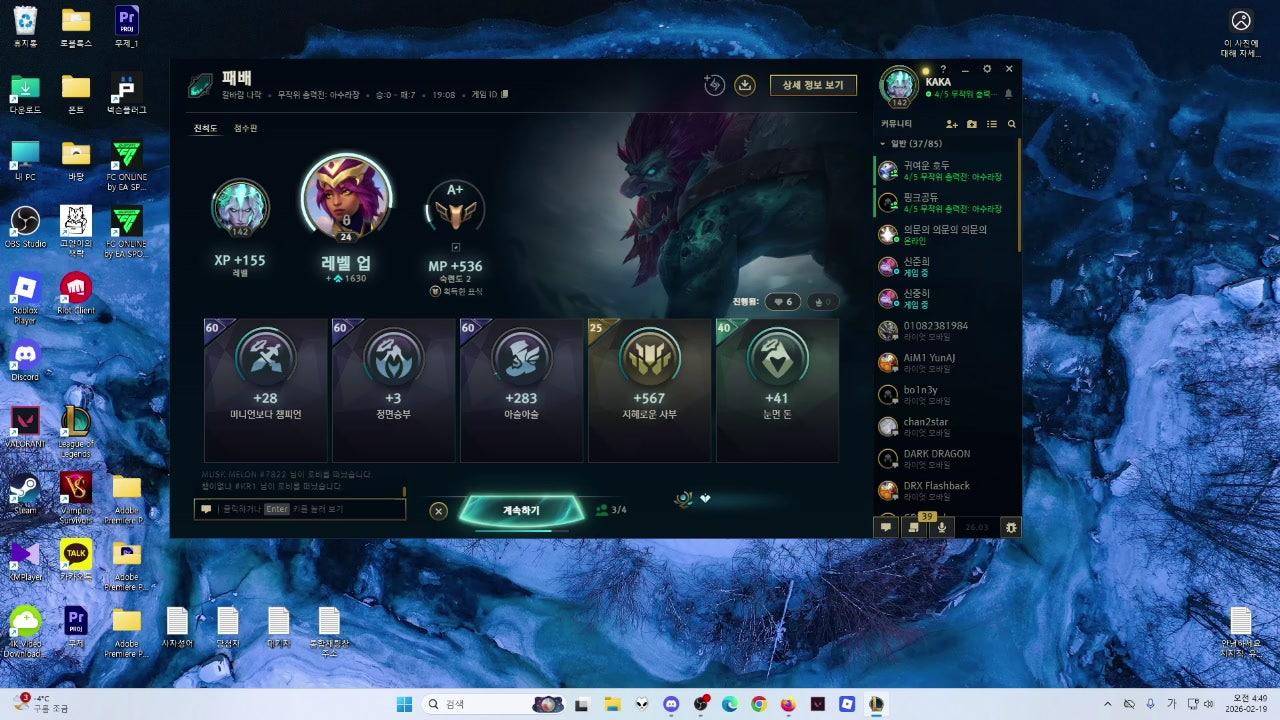
Task: Click the notification bell next to KAKA
Action: (x=1008, y=94)
